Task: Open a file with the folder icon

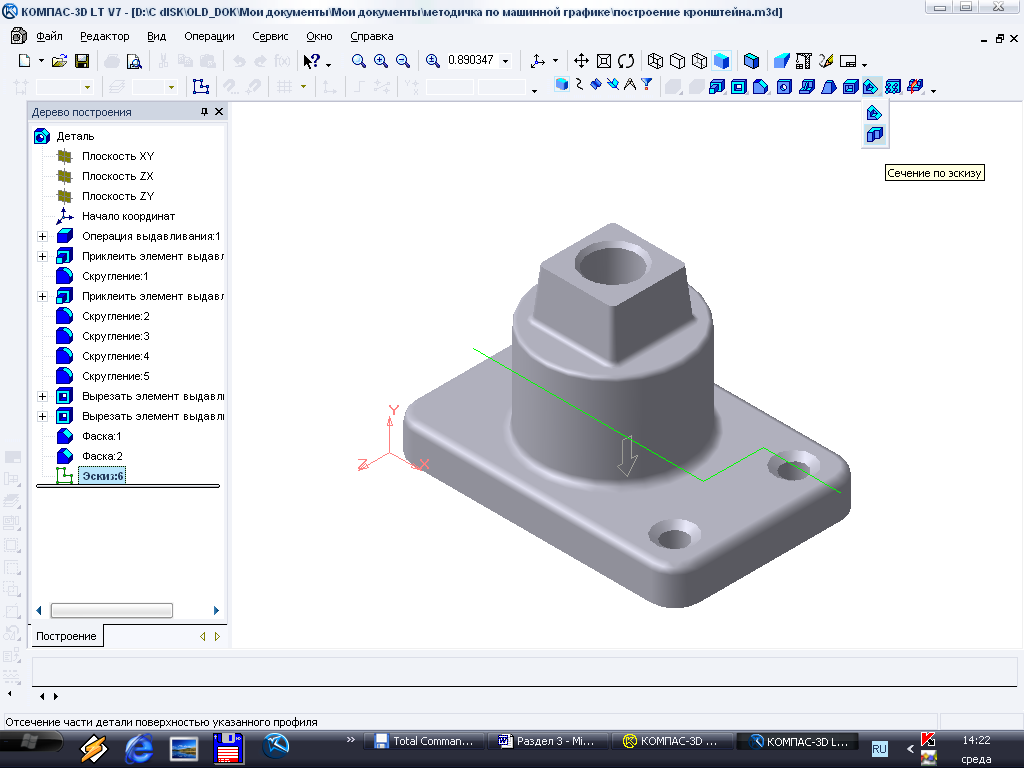Action: coord(59,61)
